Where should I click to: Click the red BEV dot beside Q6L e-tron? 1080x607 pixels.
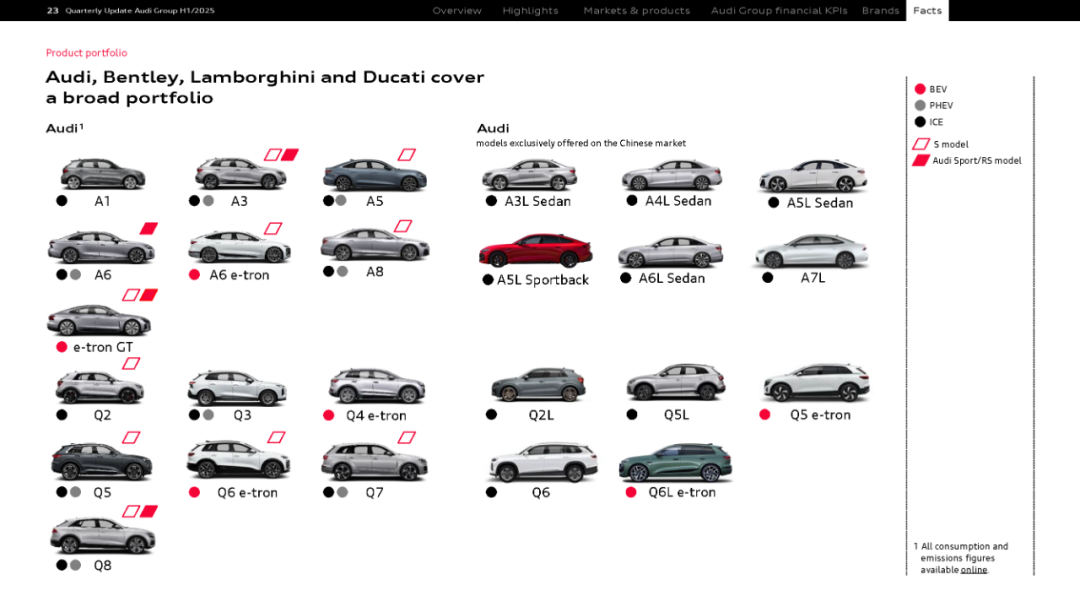631,492
